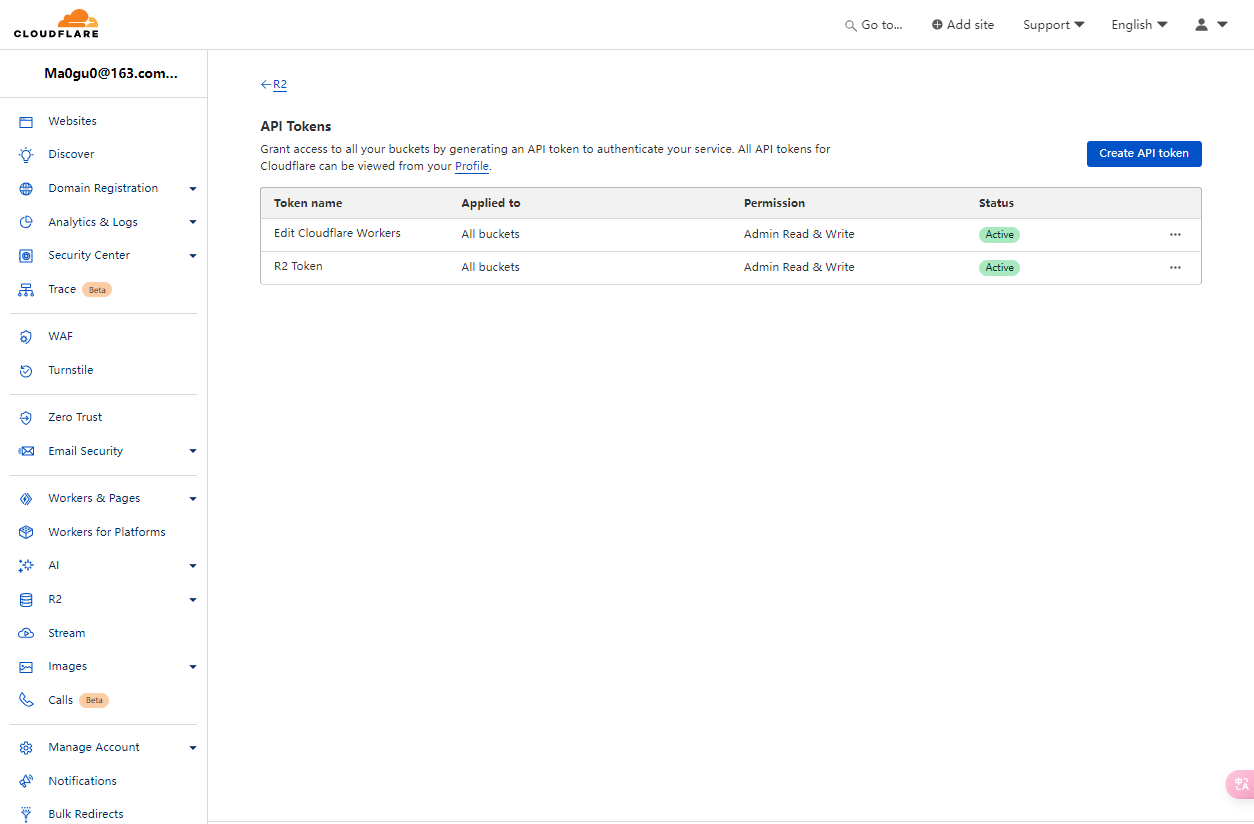The image size is (1254, 824).
Task: Click the R2 Token name cell
Action: point(298,266)
